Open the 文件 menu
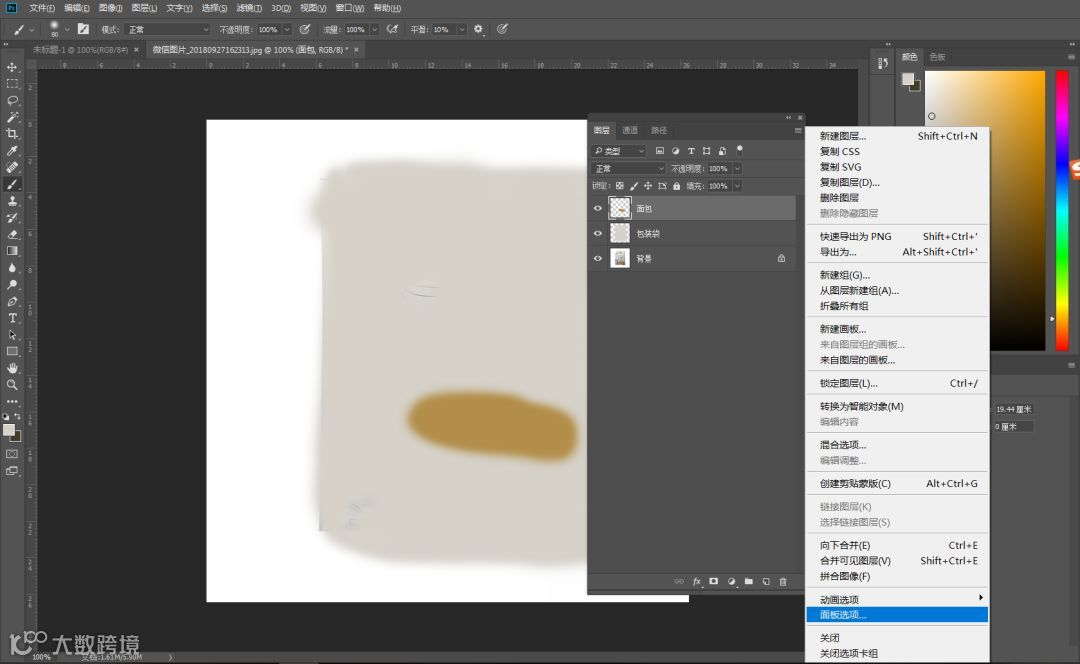The image size is (1080, 664). (41, 8)
